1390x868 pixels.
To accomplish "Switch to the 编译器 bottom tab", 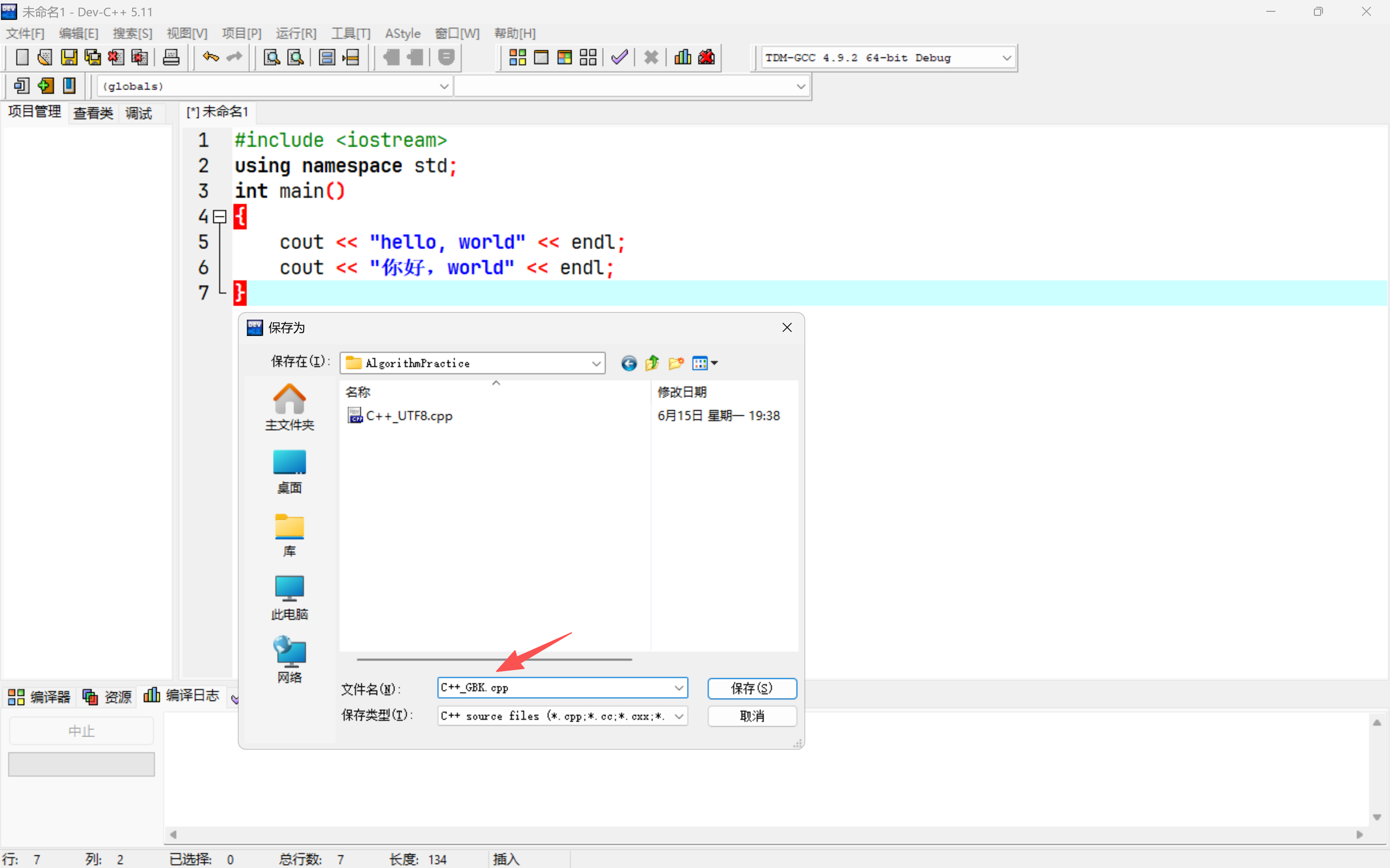I will pos(39,697).
